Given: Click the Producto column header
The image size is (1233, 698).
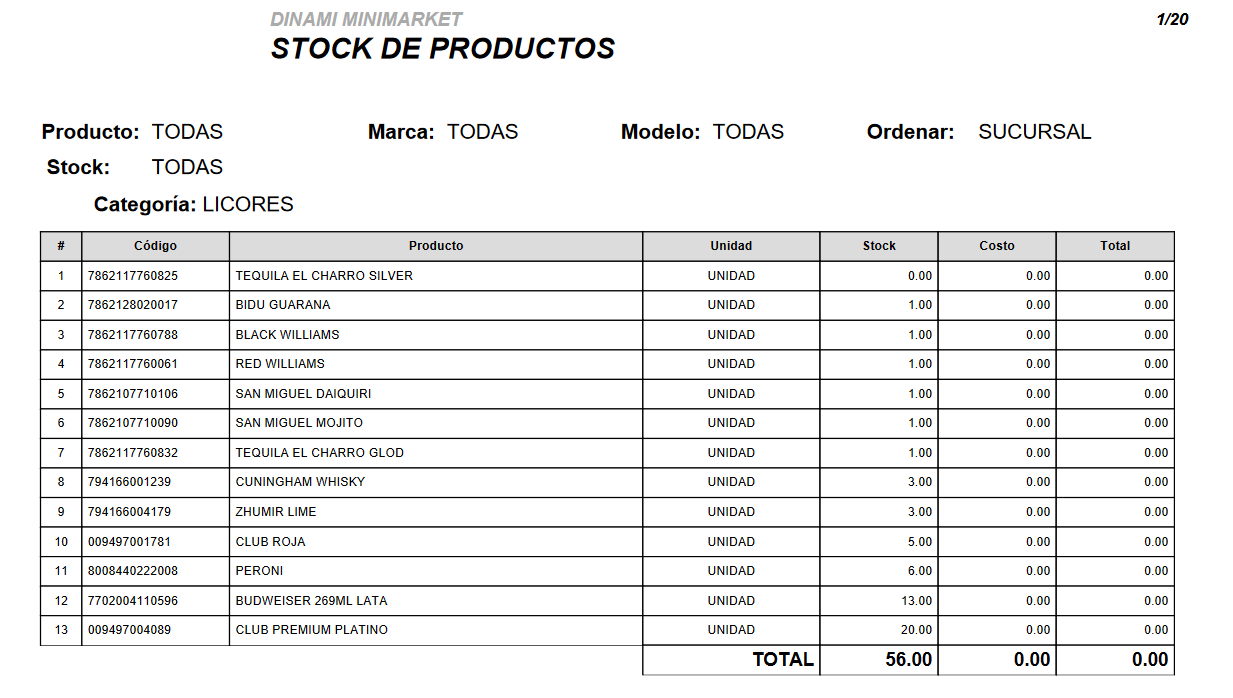Looking at the screenshot, I should [x=436, y=246].
